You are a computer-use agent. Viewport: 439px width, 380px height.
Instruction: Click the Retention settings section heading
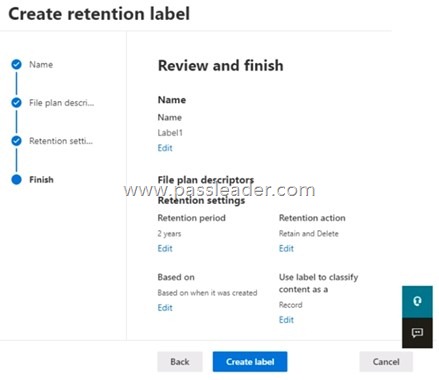pyautogui.click(x=201, y=201)
